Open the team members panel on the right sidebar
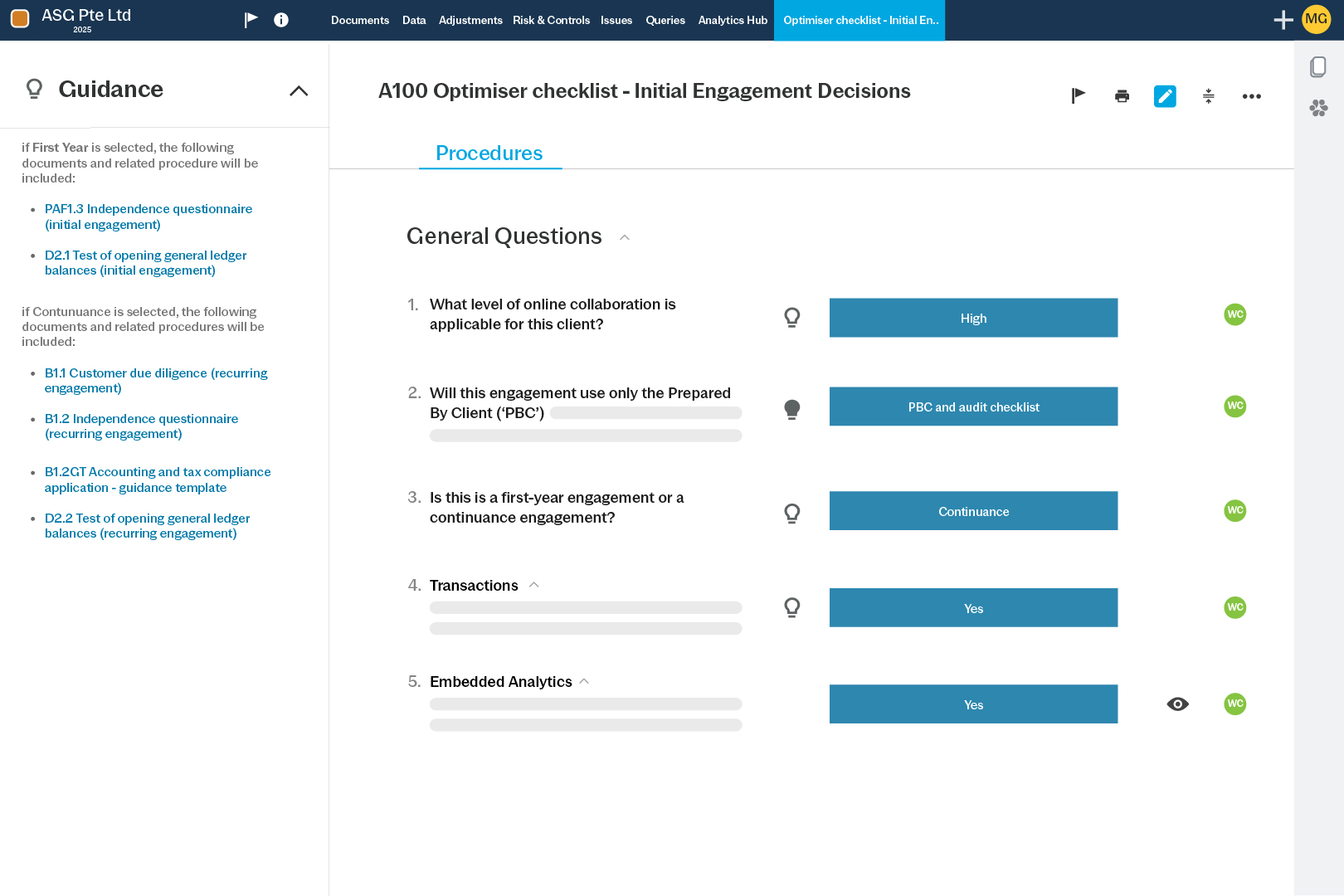Image resolution: width=1344 pixels, height=896 pixels. pos(1318,108)
